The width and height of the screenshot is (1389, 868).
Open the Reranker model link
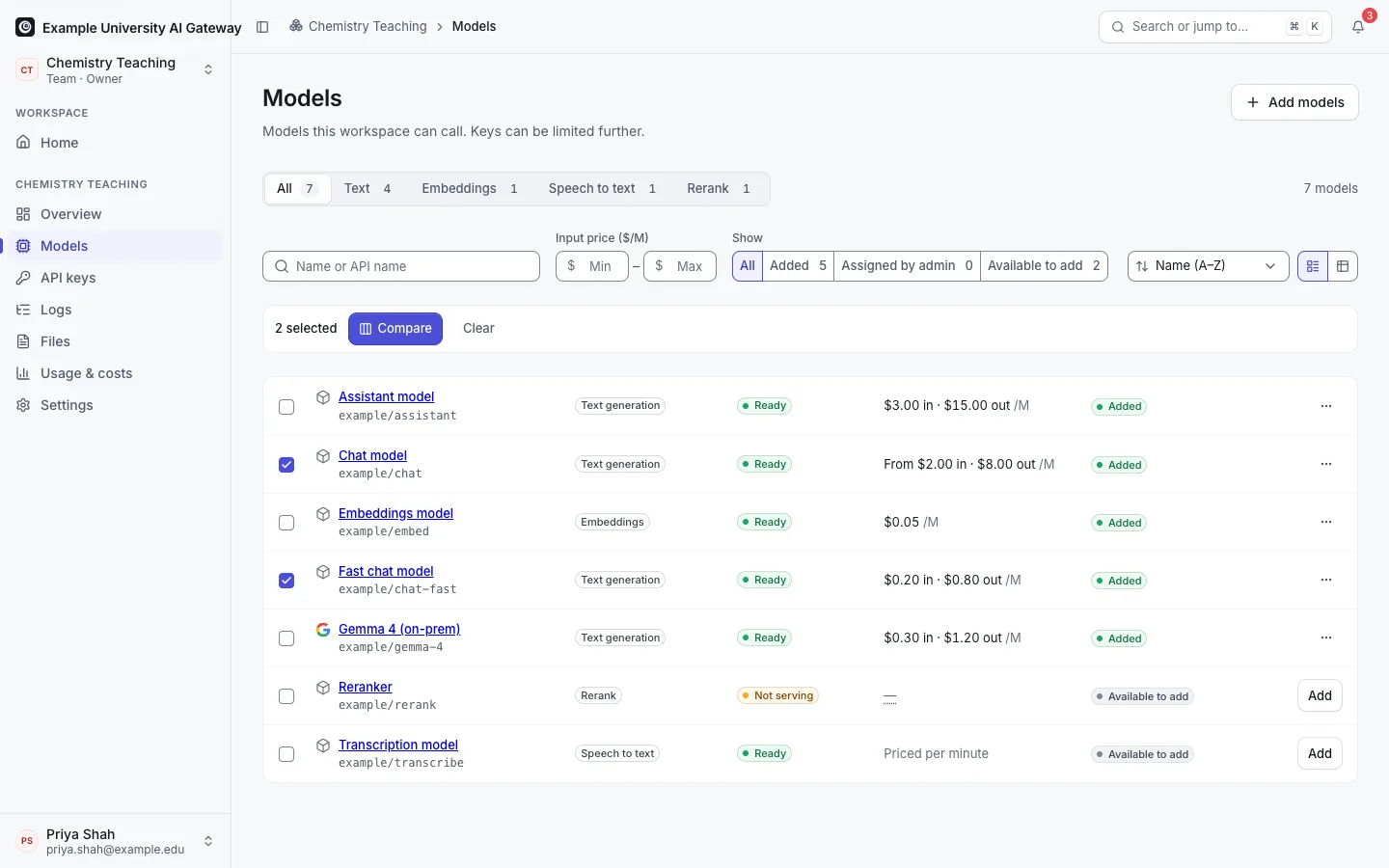pos(366,687)
